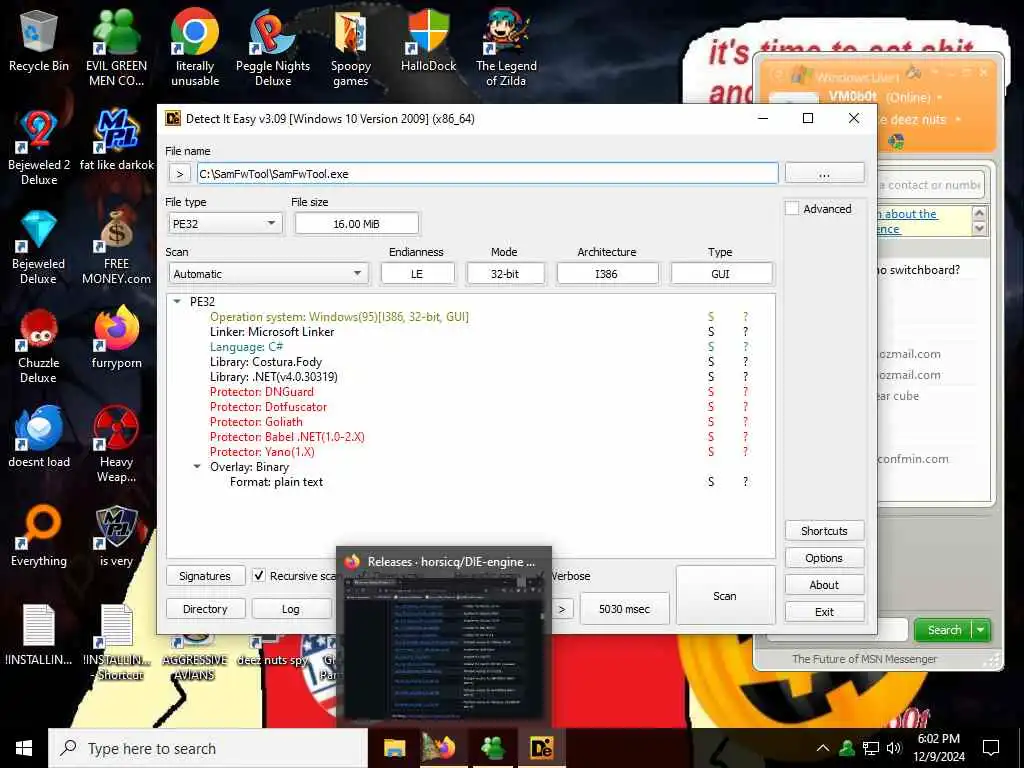Open the Spoopy games folder icon
The image size is (1024, 768).
(x=351, y=47)
